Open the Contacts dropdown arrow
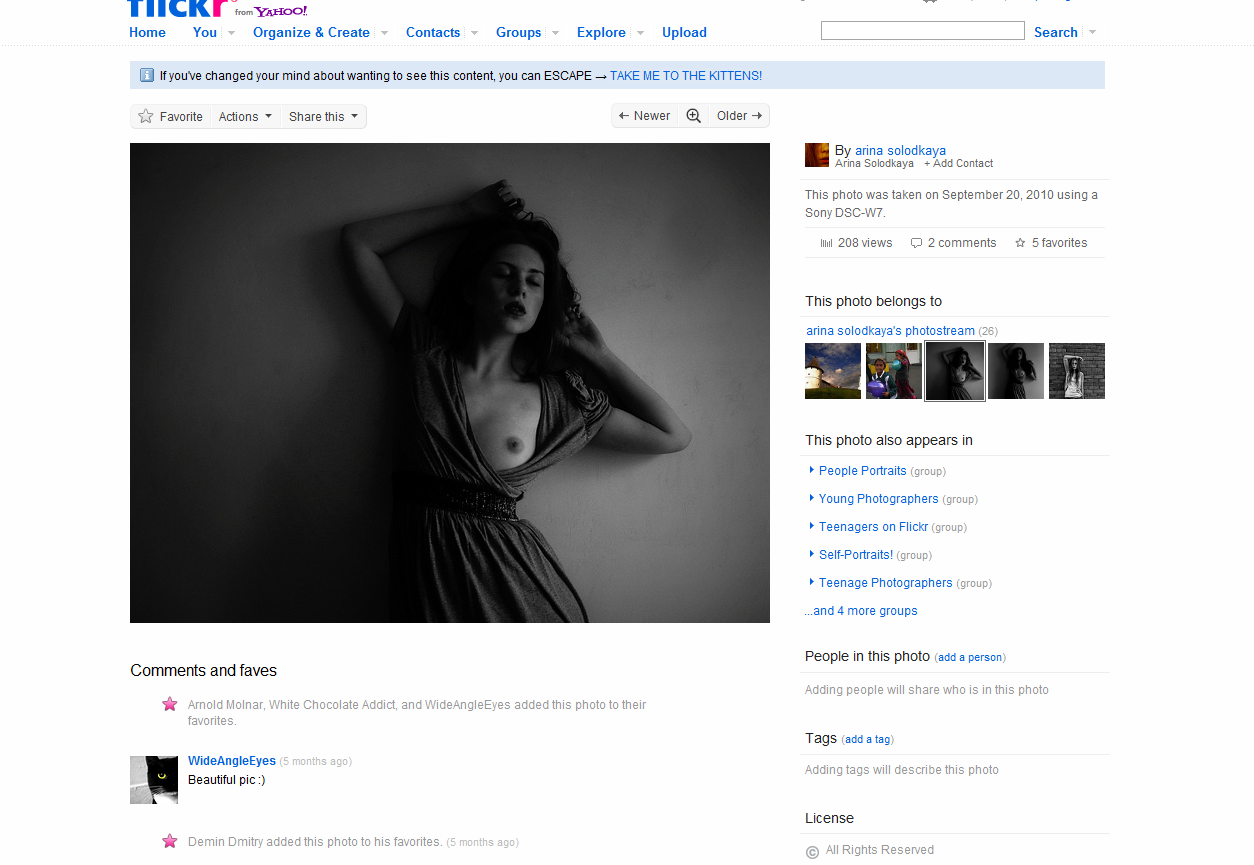Screen dimensions: 1254x865 tap(474, 33)
